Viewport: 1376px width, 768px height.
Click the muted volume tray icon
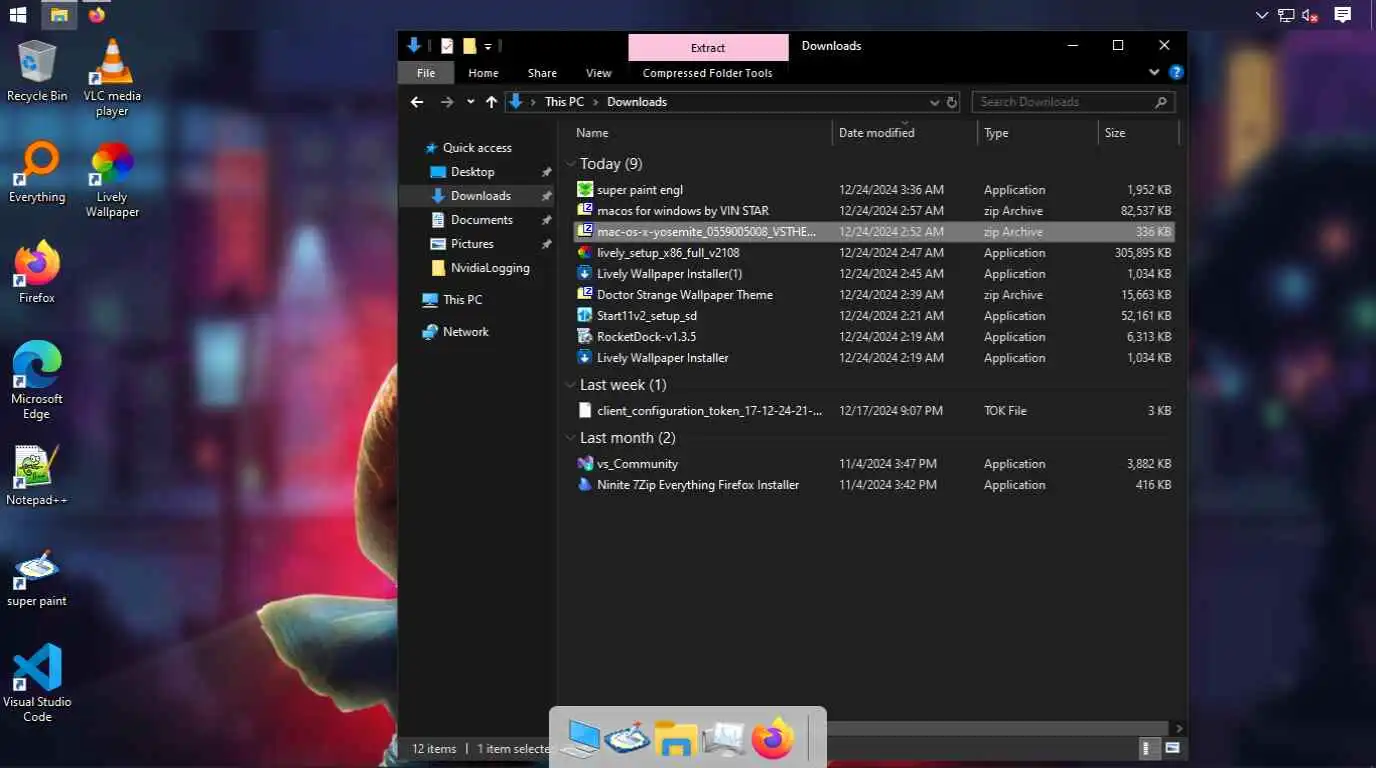[x=1310, y=15]
